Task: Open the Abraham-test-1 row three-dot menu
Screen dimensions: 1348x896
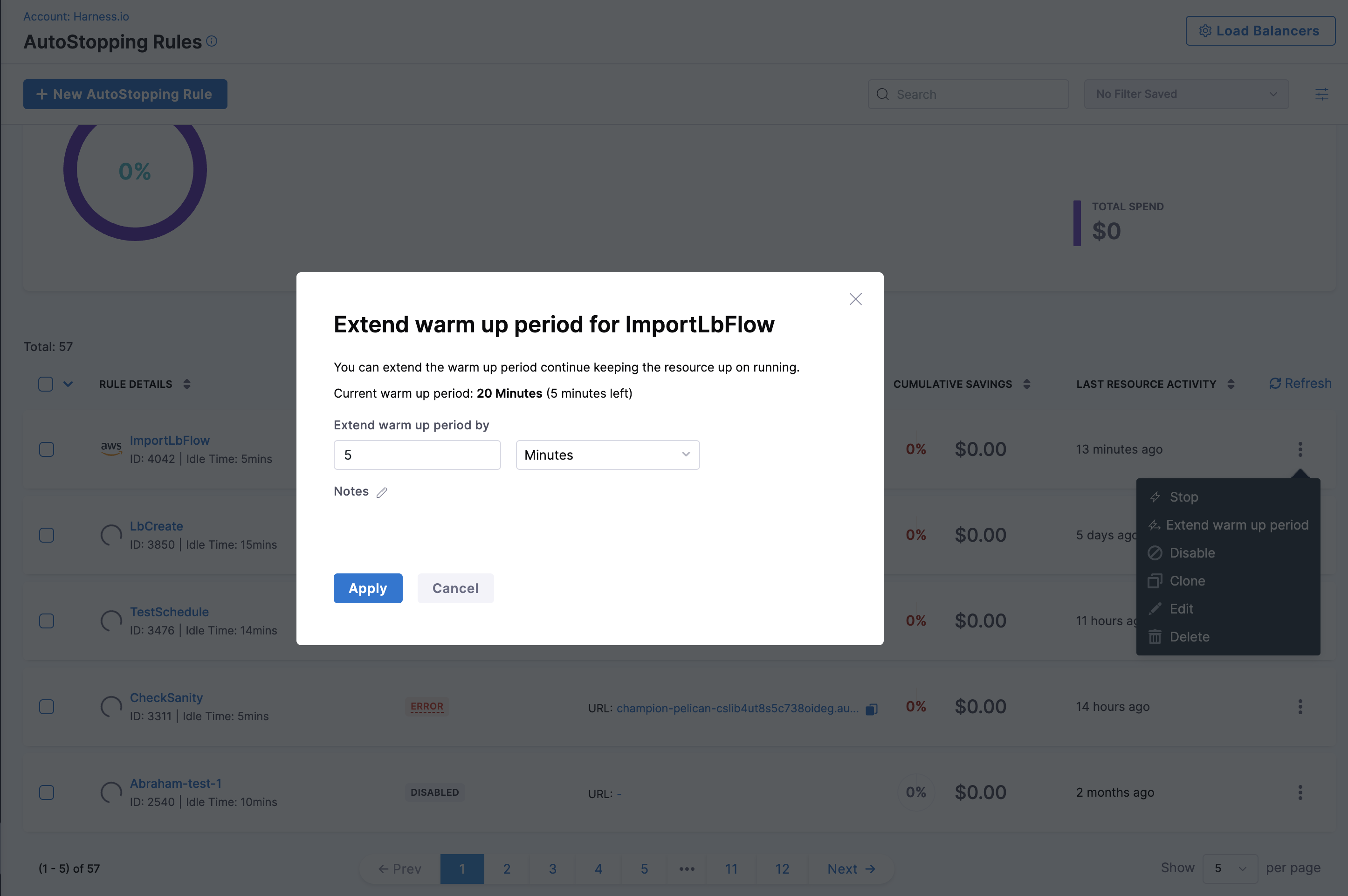Action: tap(1300, 793)
